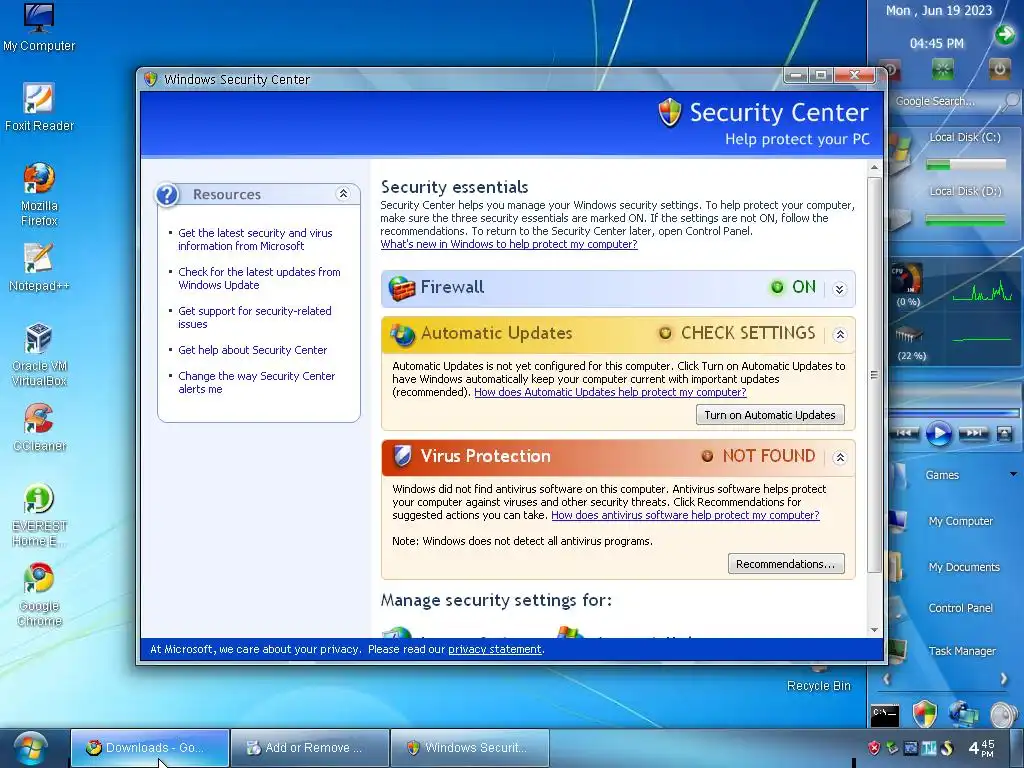Click the Automatic Updates globe icon
The height and width of the screenshot is (768, 1024).
(402, 334)
